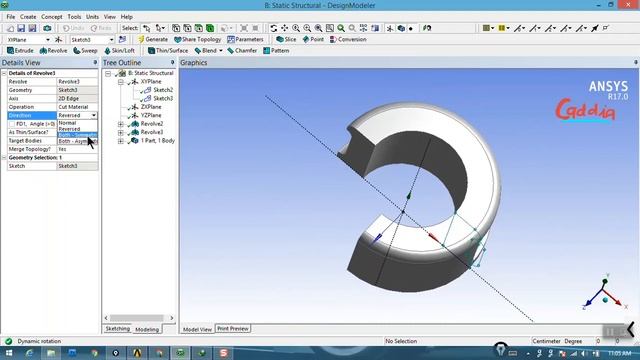The width and height of the screenshot is (640, 360).
Task: Switch to the Sketching tab
Action: pos(118,329)
